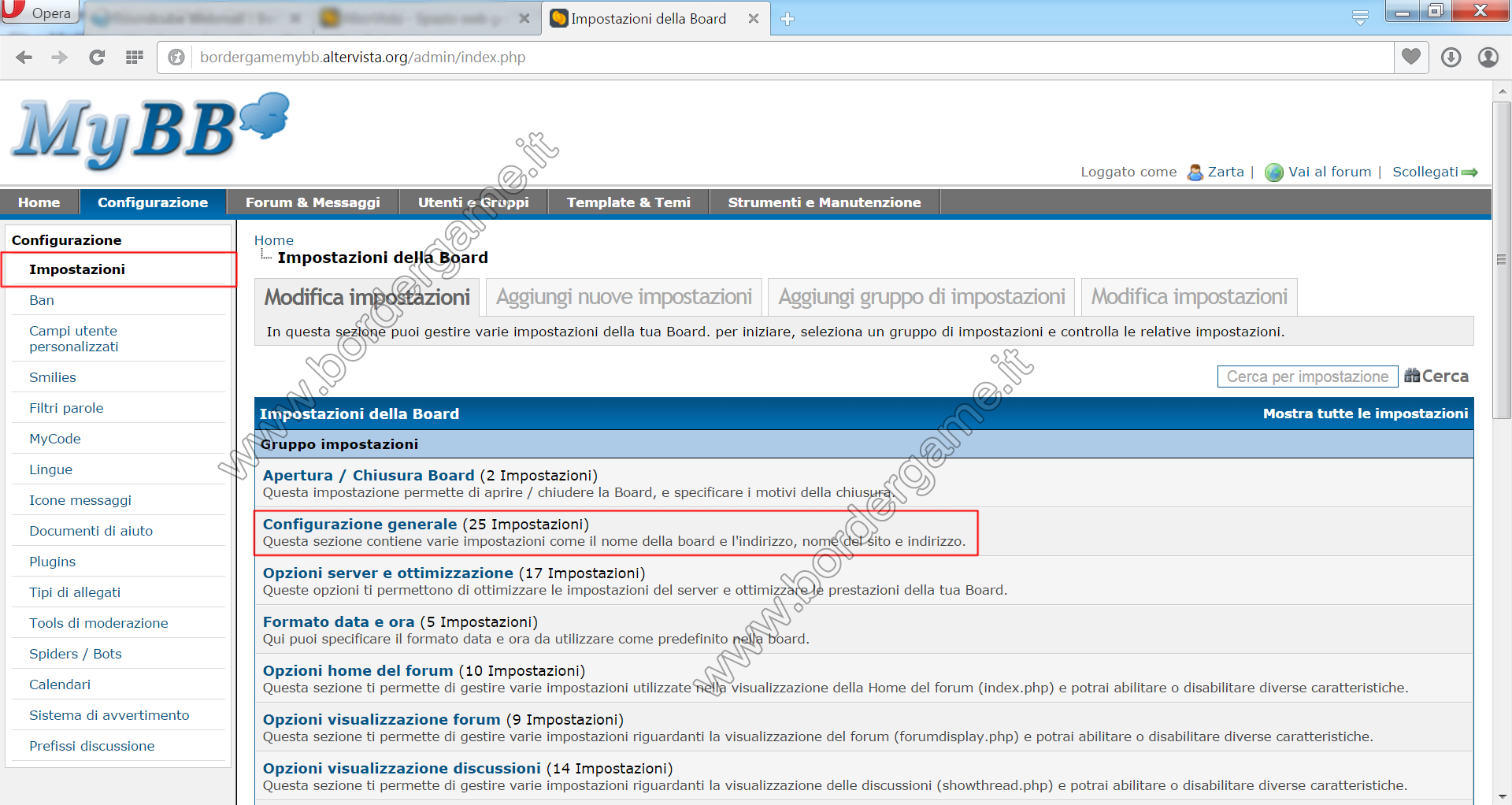Image resolution: width=1512 pixels, height=805 pixels.
Task: Open Ban in the sidebar
Action: (42, 300)
